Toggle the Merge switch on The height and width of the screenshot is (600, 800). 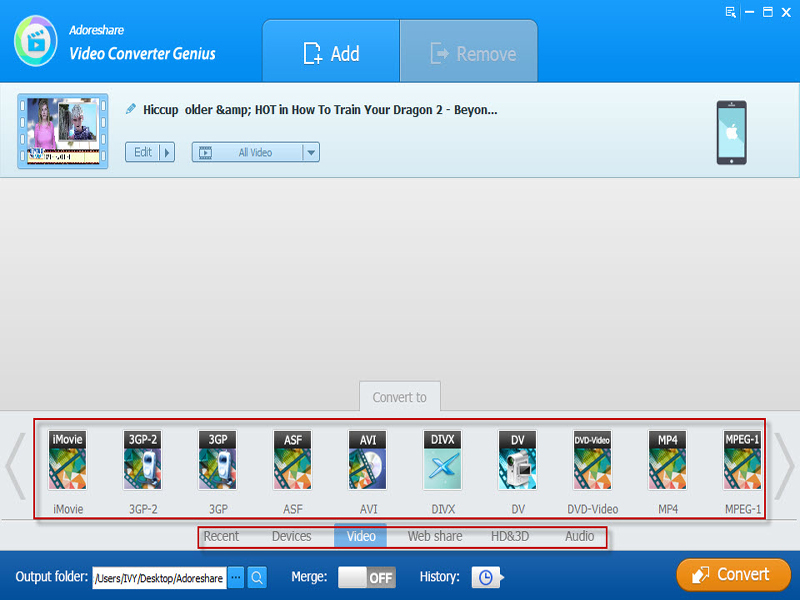tap(366, 578)
